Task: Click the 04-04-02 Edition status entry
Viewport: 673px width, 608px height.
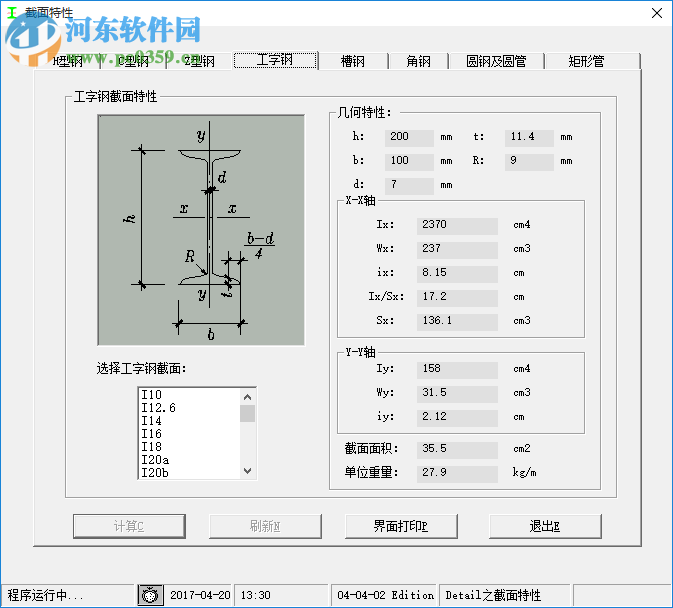Action: (385, 595)
